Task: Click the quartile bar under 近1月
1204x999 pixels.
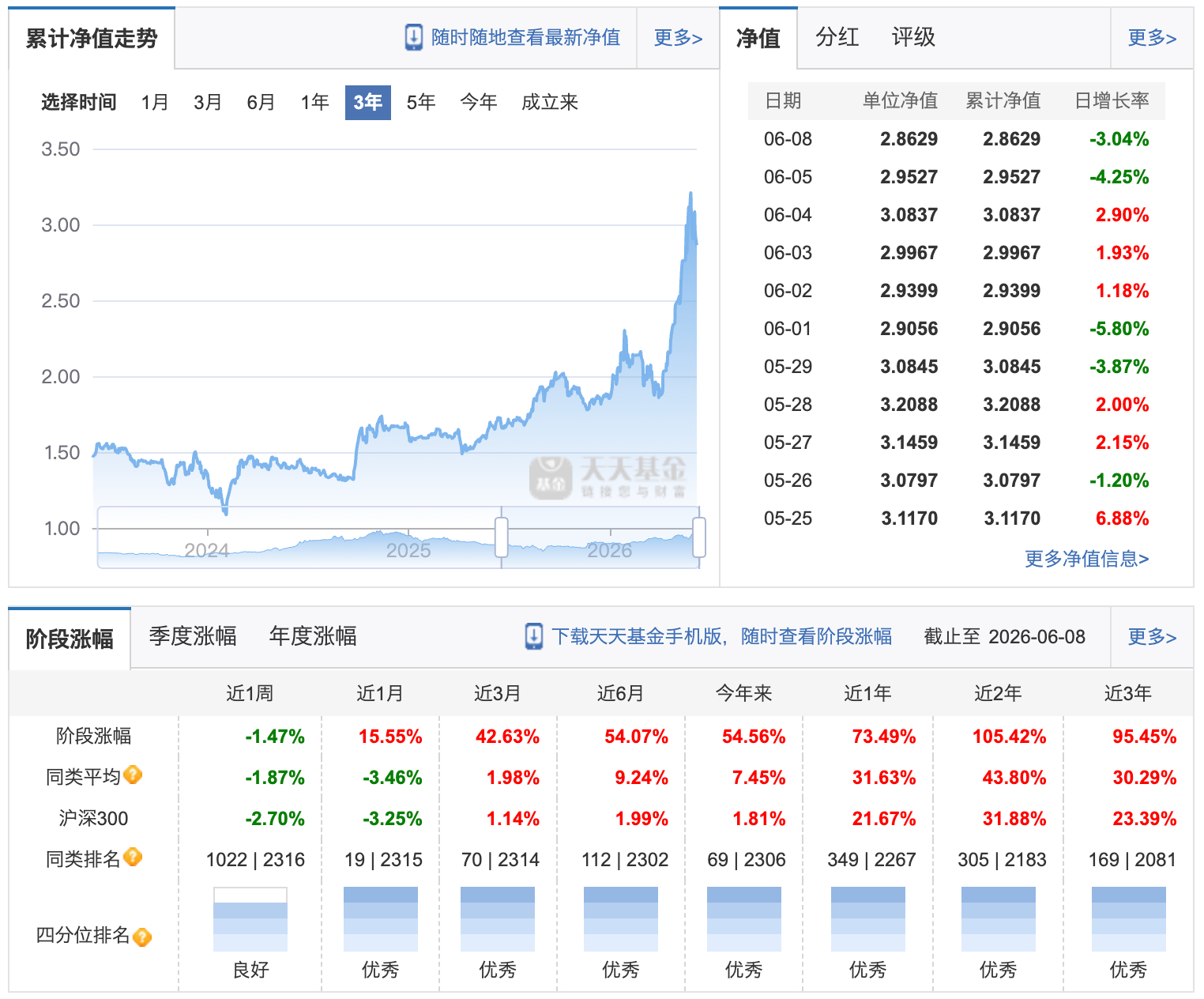Action: [381, 919]
